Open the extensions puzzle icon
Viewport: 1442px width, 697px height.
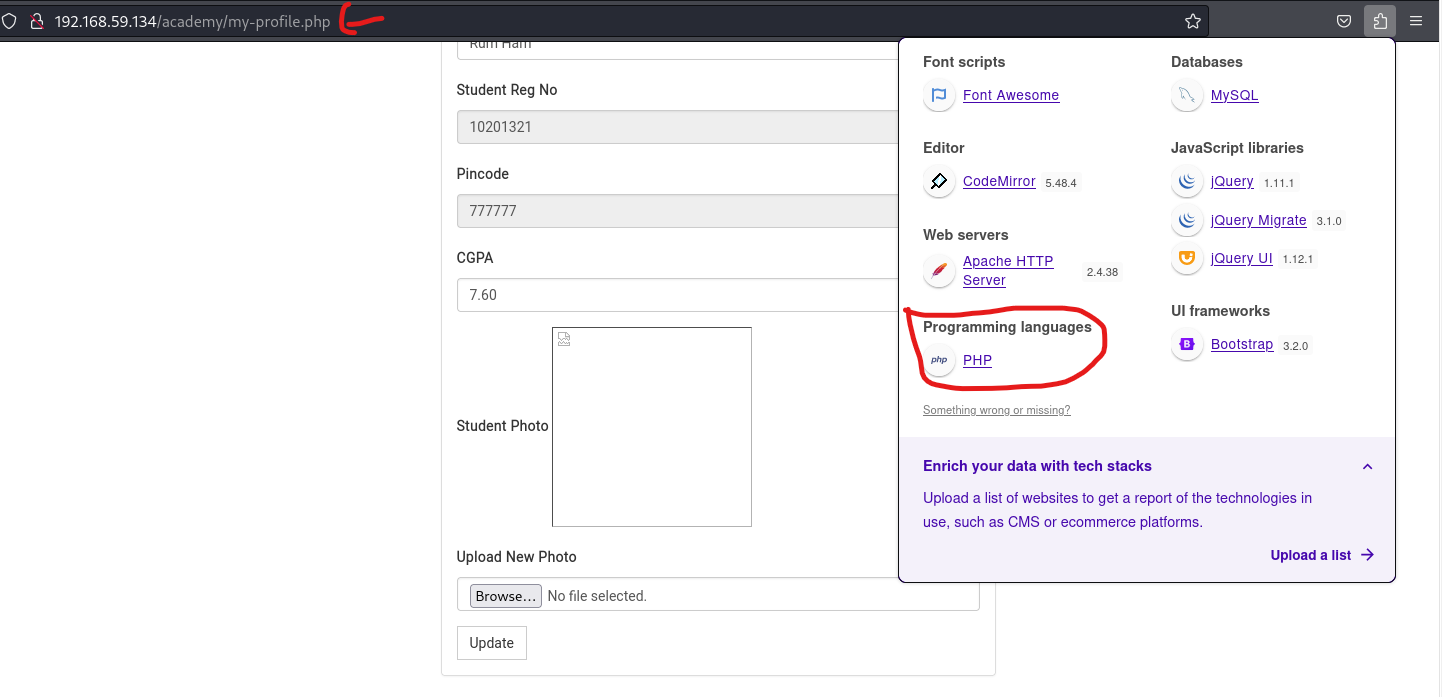(x=1380, y=21)
